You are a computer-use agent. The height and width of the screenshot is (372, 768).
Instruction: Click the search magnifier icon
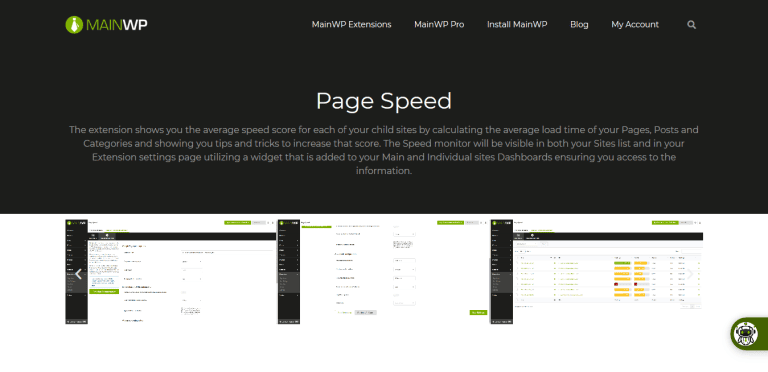tap(691, 24)
